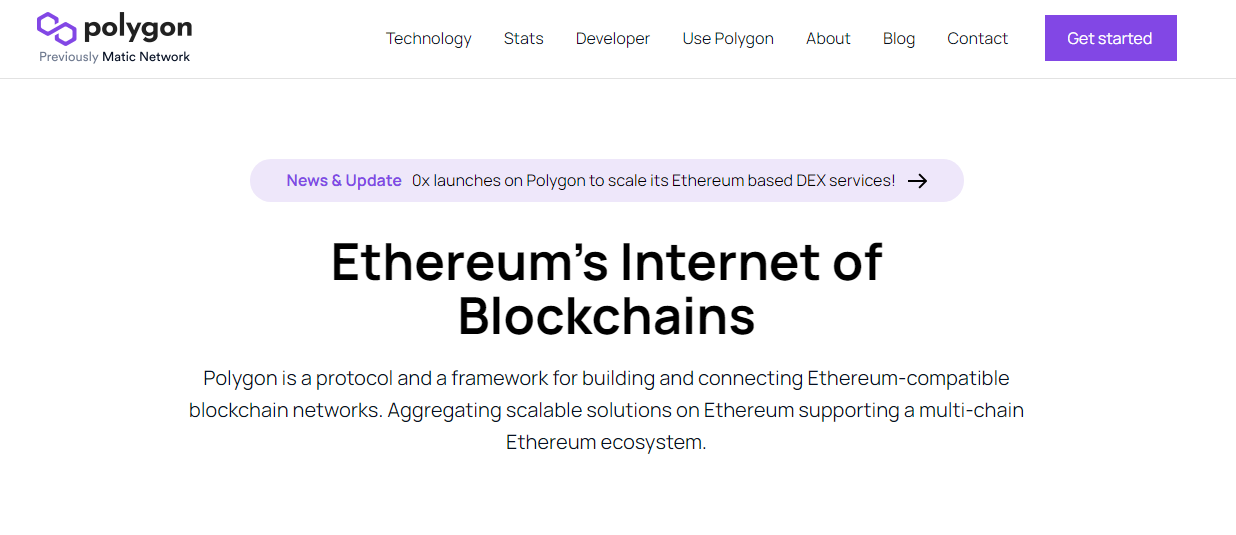This screenshot has height=535, width=1236.
Task: Open the Technology menu item
Action: pos(428,38)
